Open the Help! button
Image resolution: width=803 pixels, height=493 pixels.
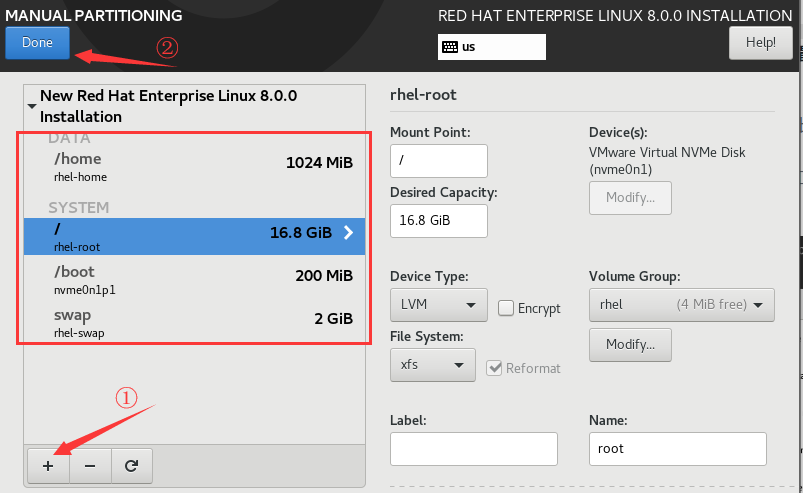[760, 43]
